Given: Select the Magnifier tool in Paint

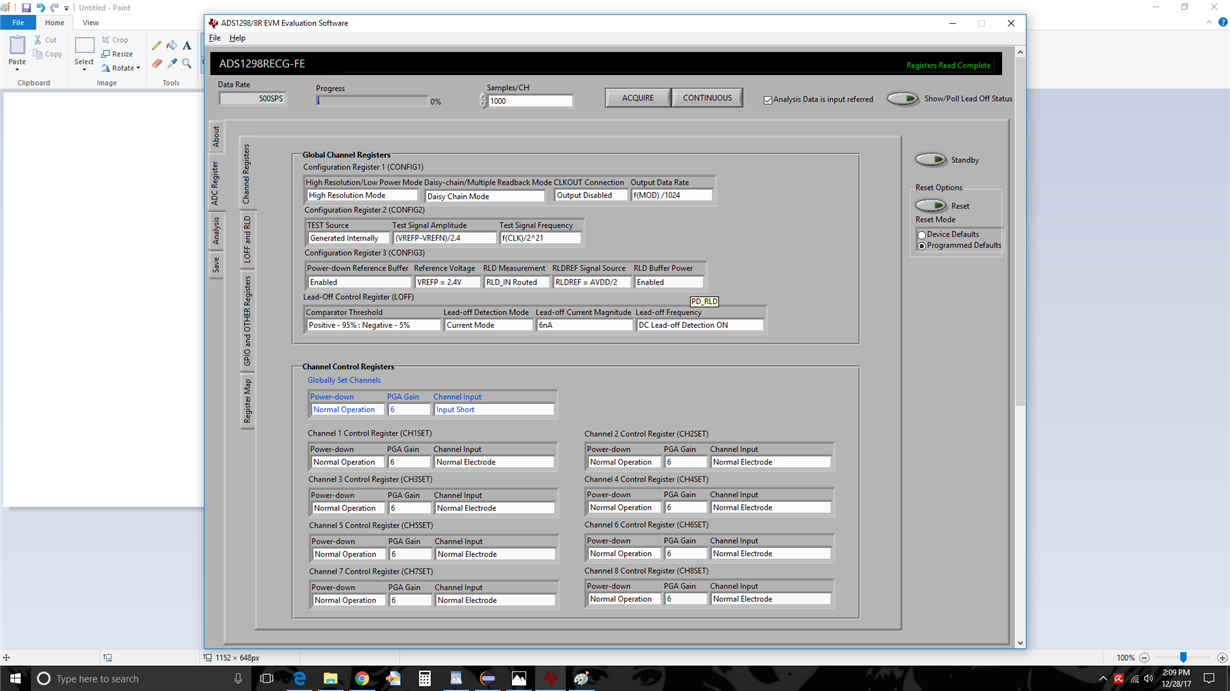Looking at the screenshot, I should (x=187, y=64).
